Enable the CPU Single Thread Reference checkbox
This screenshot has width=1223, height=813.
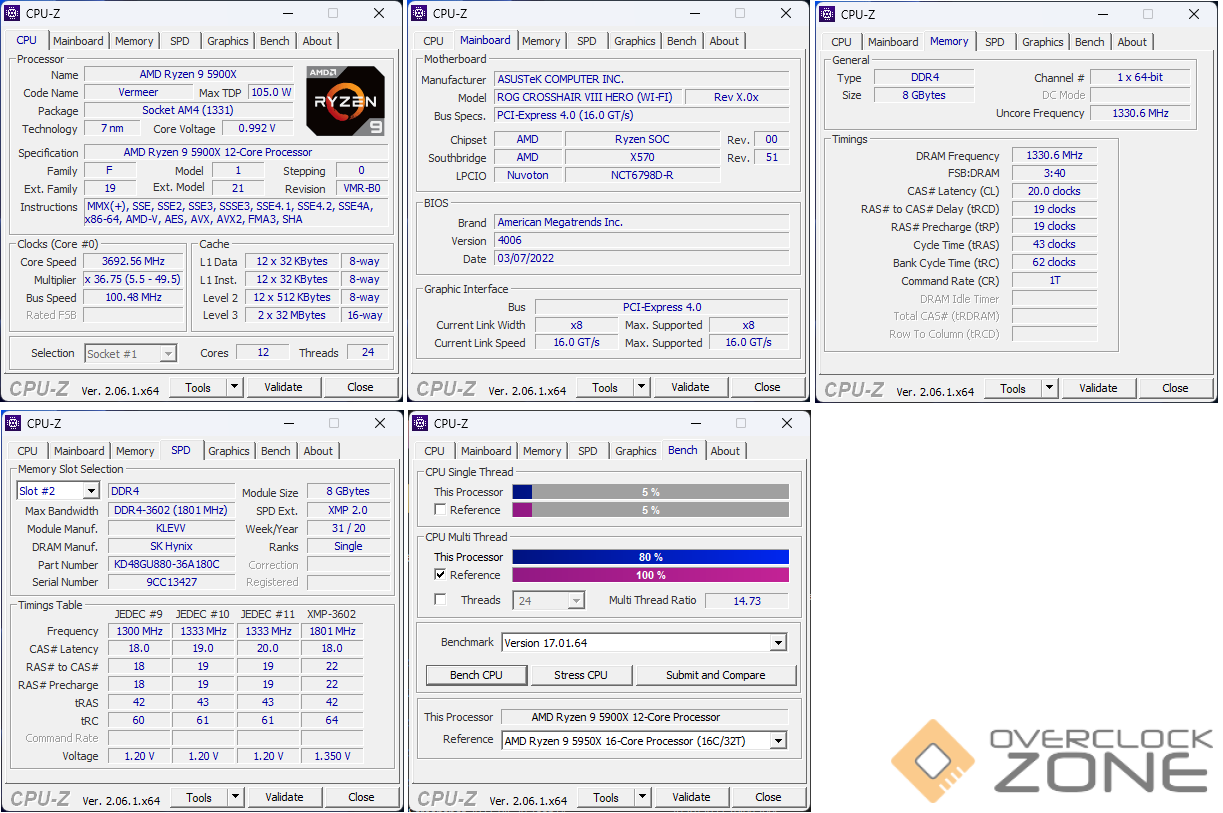[440, 510]
